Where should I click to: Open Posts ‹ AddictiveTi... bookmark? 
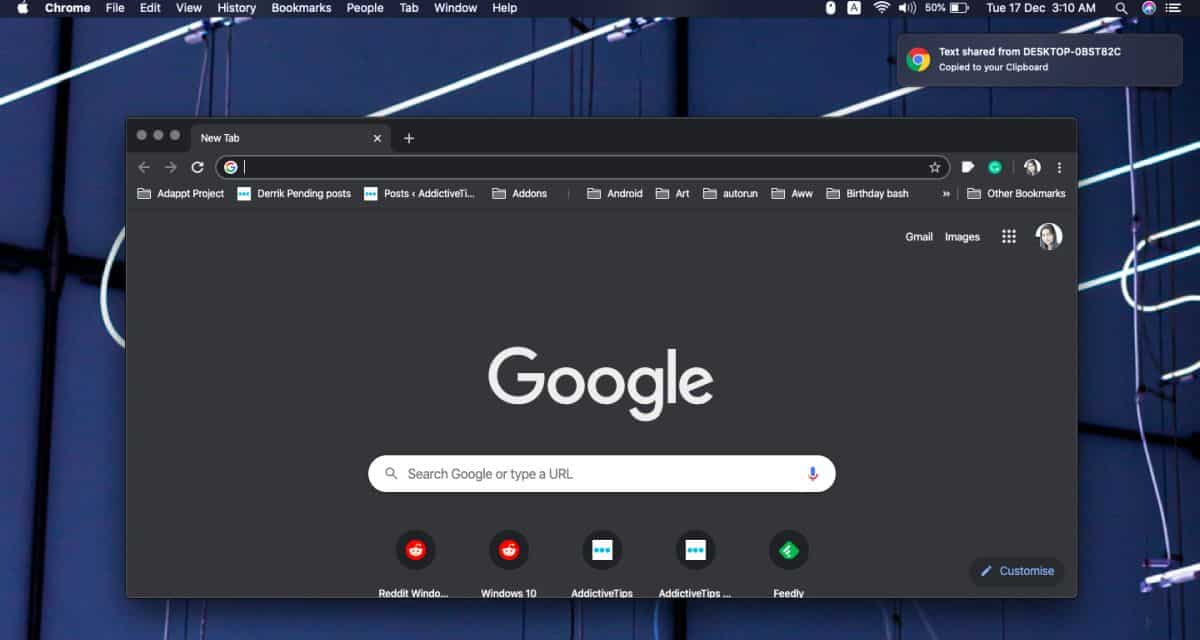pyautogui.click(x=420, y=193)
